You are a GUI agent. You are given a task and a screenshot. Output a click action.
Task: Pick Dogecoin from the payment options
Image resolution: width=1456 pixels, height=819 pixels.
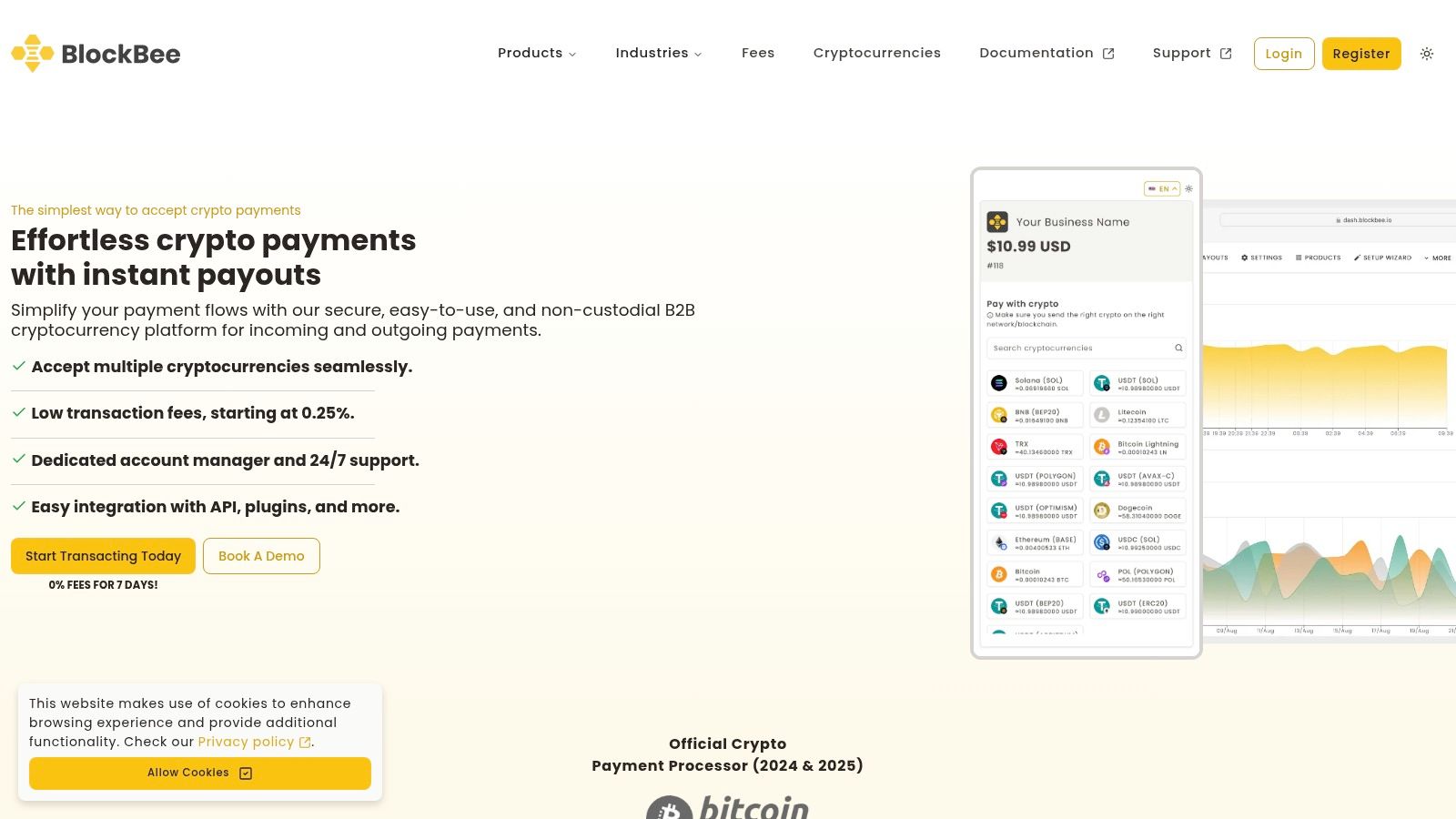1137,510
